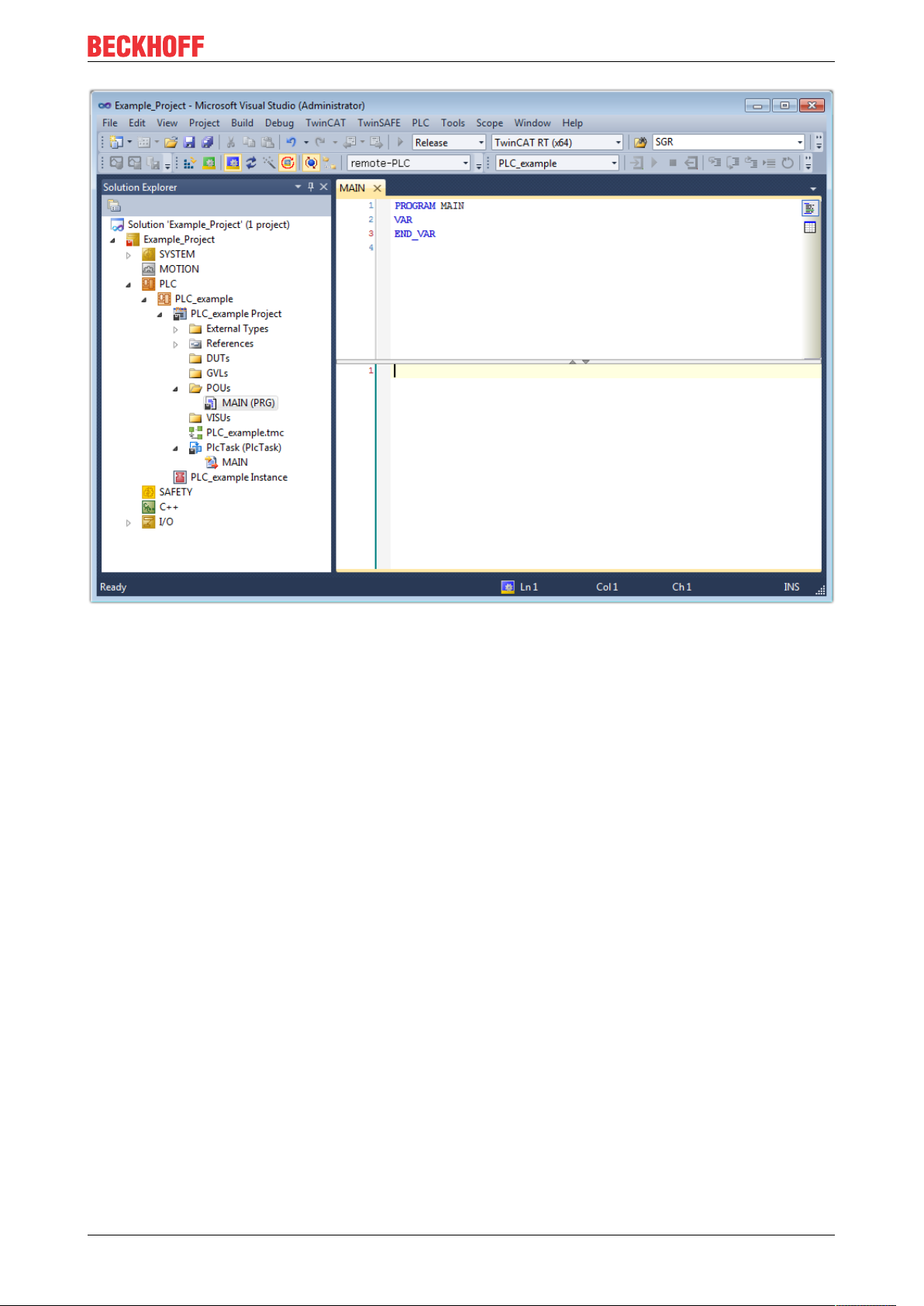Screen dimensions: 924x1306
Task: Select the SAFETY tree node
Action: pos(176,492)
